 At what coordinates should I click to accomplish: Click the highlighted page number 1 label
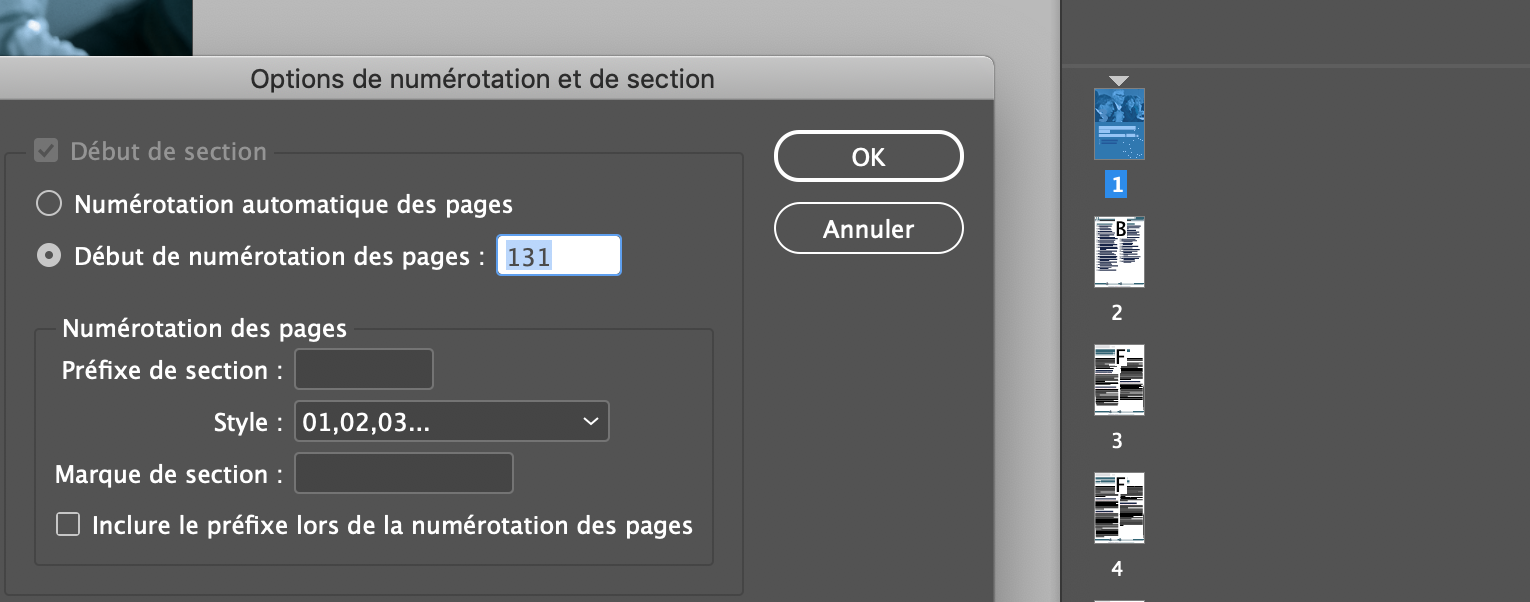(1117, 185)
